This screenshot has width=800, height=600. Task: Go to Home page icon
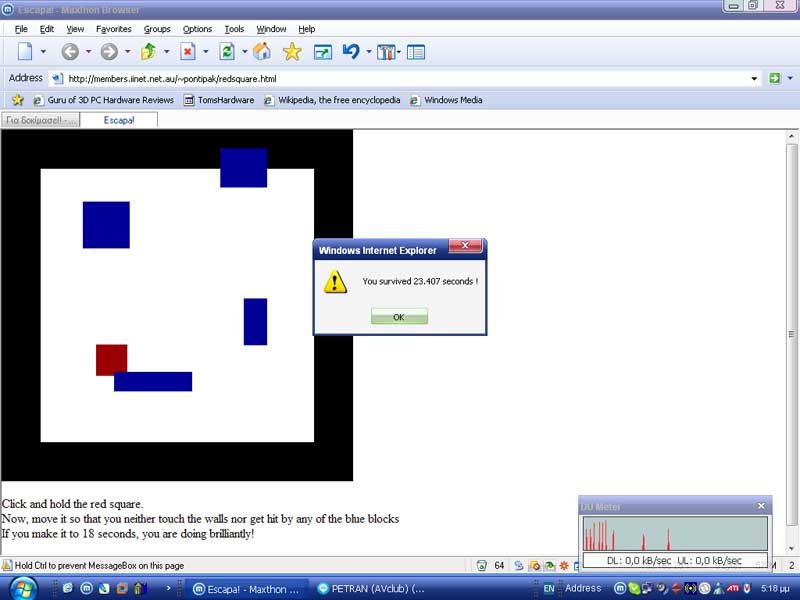pos(261,52)
